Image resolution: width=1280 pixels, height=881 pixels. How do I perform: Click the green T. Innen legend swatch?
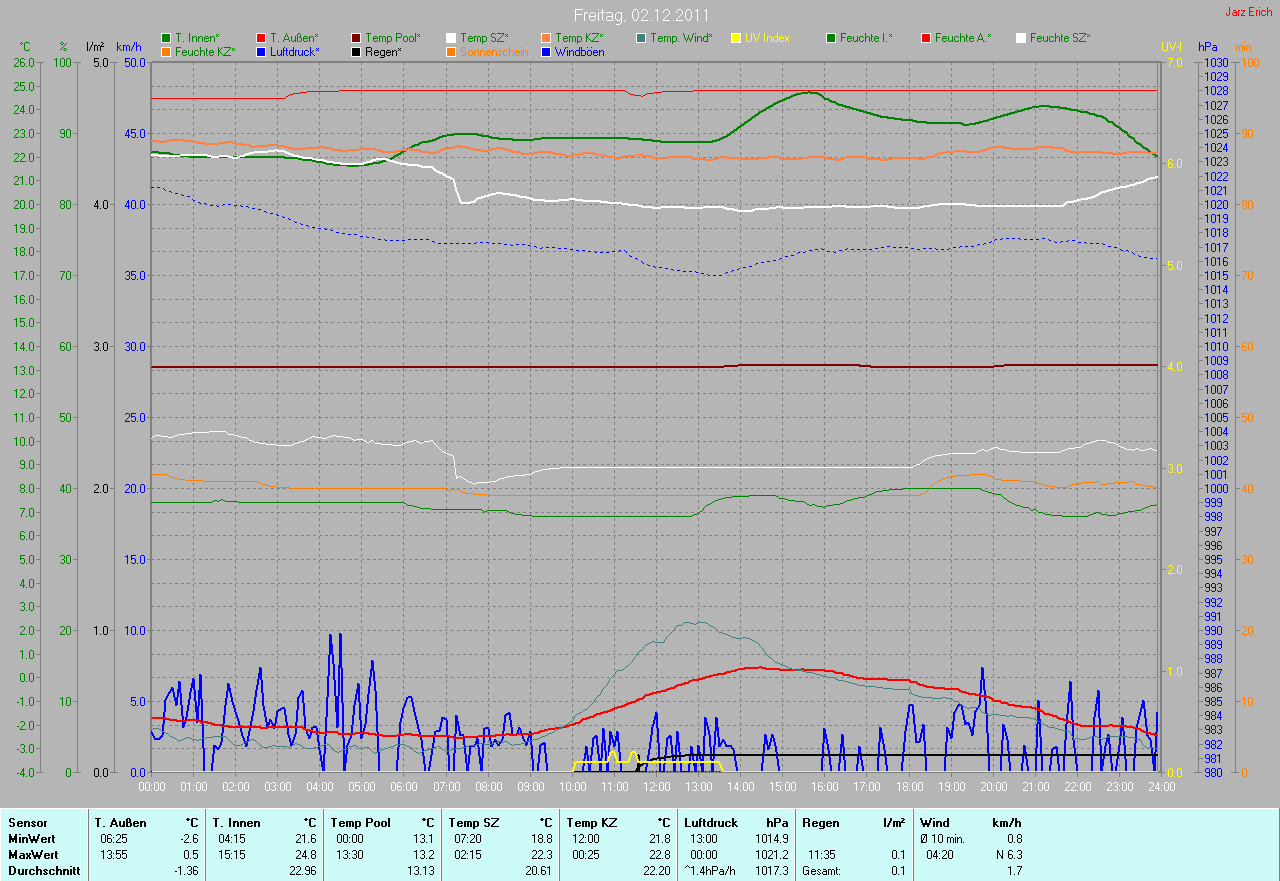[166, 38]
